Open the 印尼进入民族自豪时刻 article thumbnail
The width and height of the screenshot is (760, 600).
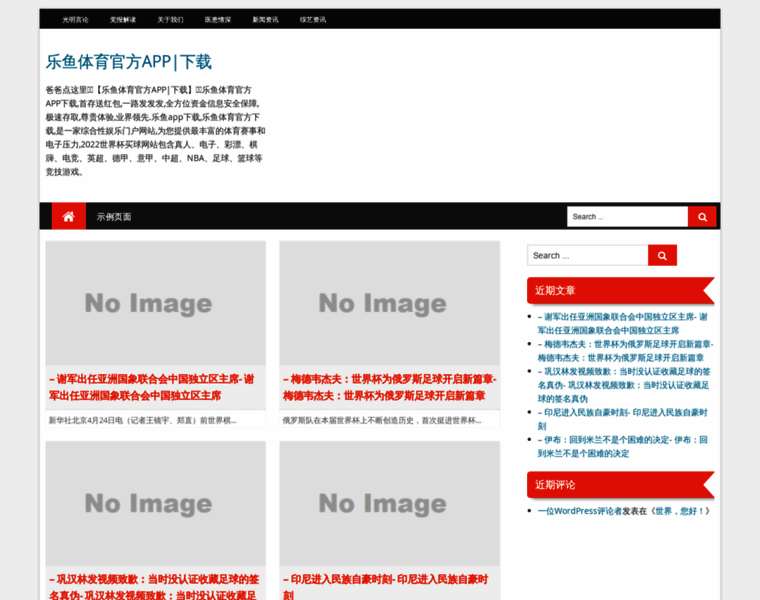(x=390, y=504)
